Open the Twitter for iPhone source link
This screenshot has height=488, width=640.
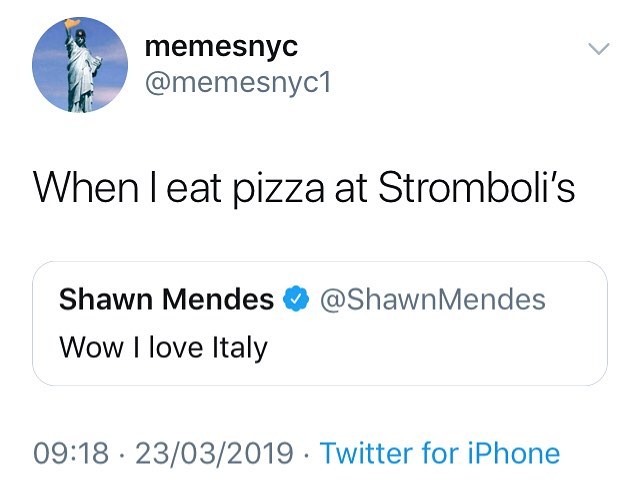(x=440, y=452)
